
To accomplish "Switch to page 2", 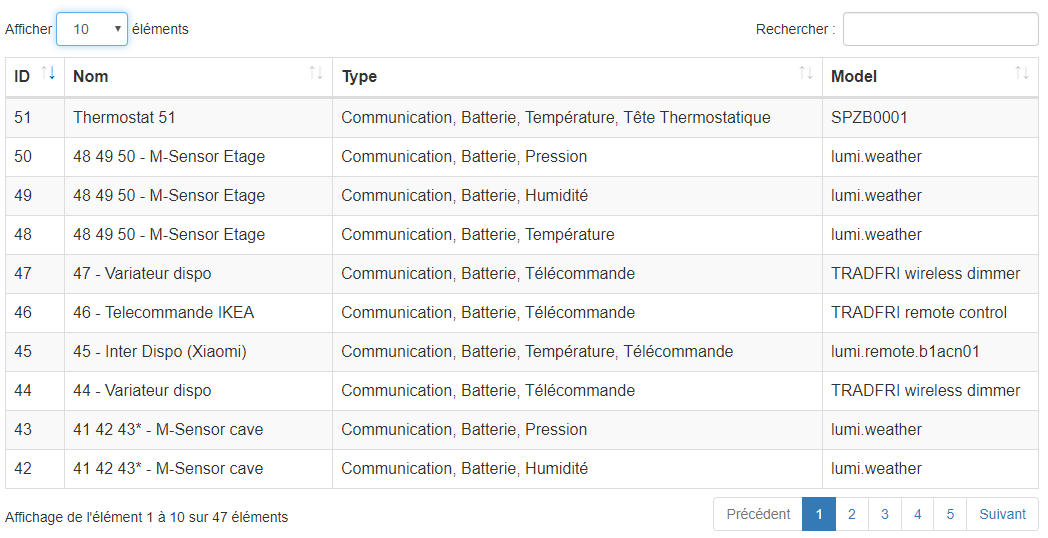I will 851,514.
